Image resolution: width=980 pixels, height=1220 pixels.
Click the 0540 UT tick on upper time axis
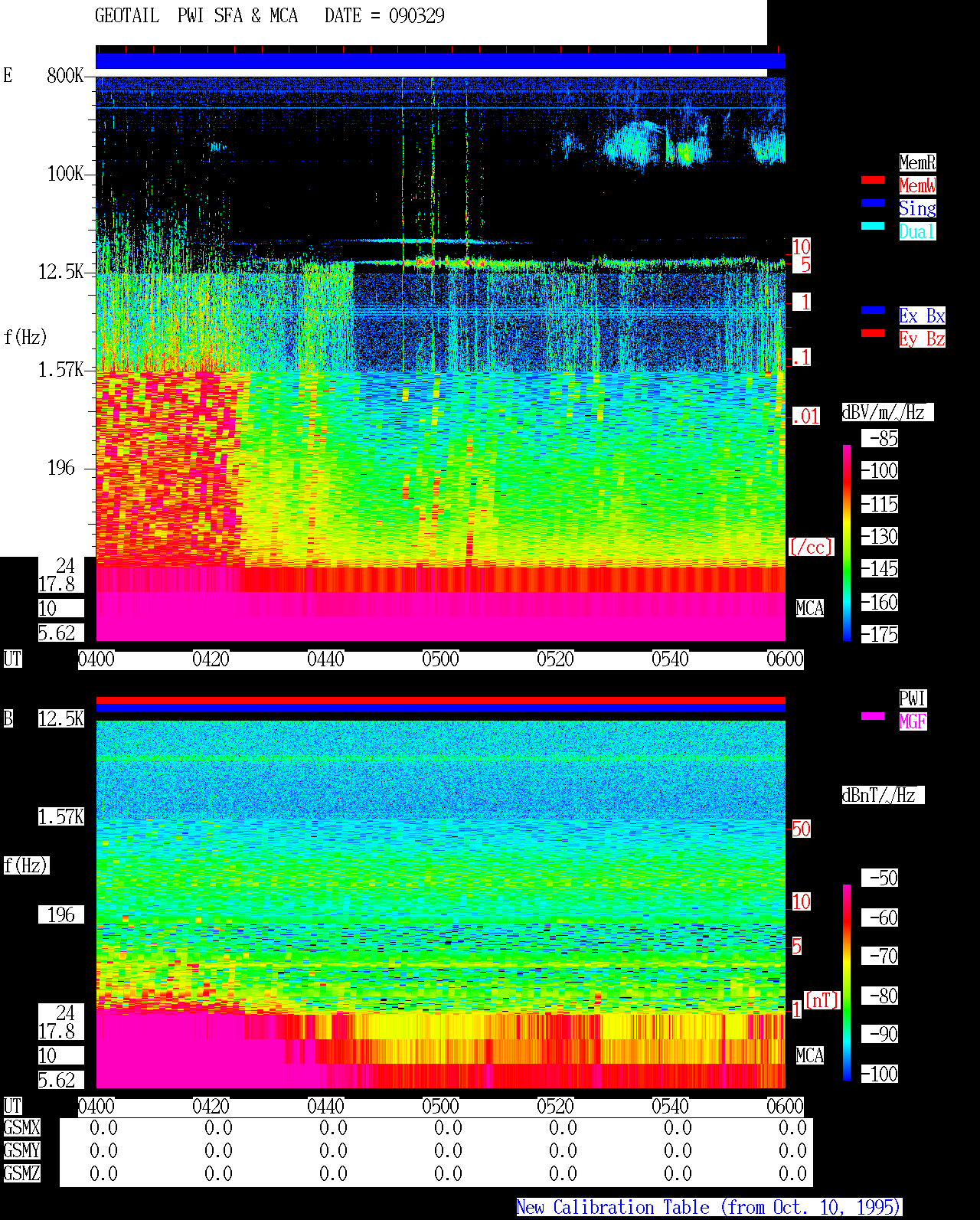(670, 659)
